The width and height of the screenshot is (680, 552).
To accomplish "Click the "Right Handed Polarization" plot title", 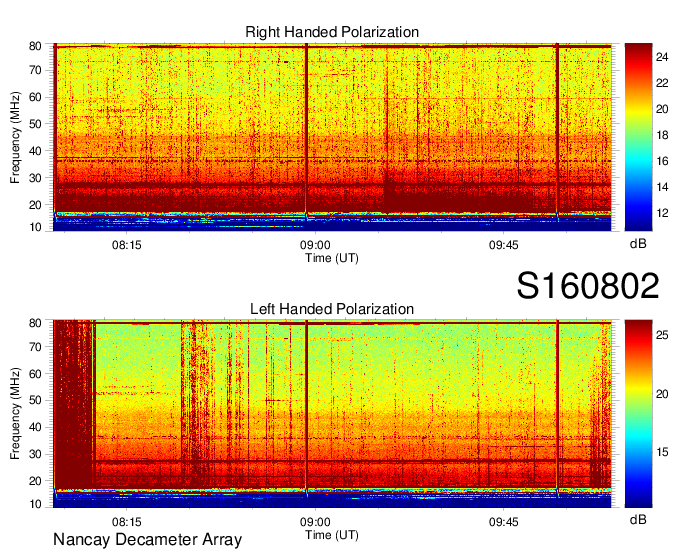I will click(x=332, y=32).
